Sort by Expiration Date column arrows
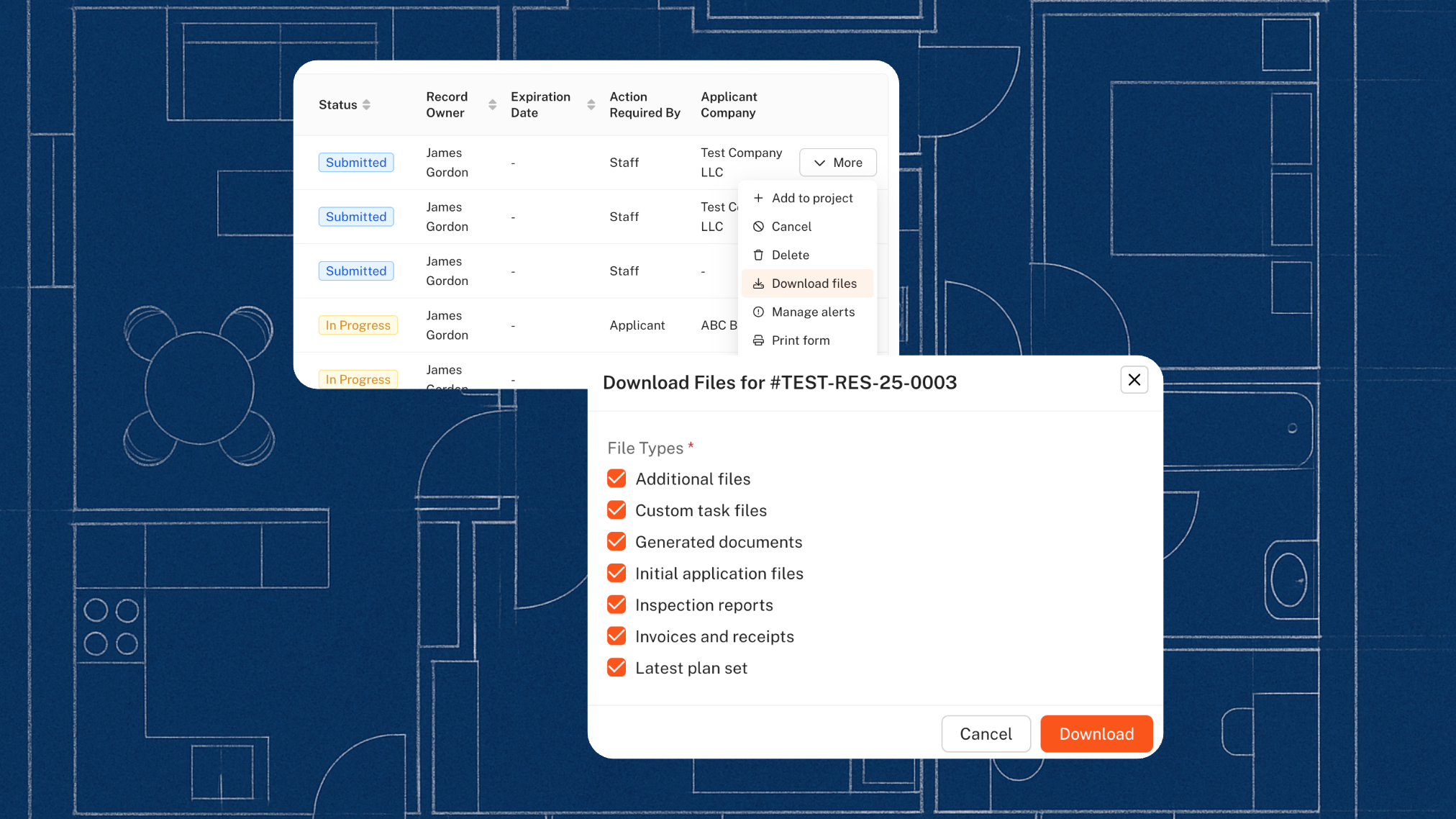Image resolution: width=1456 pixels, height=819 pixels. [x=591, y=105]
